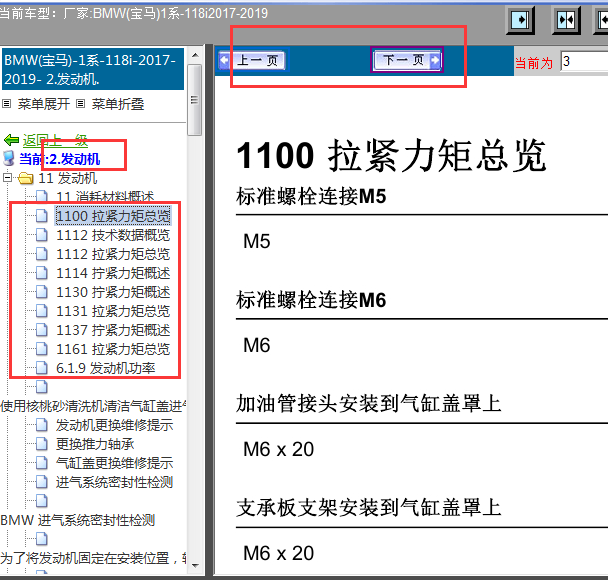Click page icon beside 发动机更换维修提示
The height and width of the screenshot is (580, 608).
click(x=42, y=425)
